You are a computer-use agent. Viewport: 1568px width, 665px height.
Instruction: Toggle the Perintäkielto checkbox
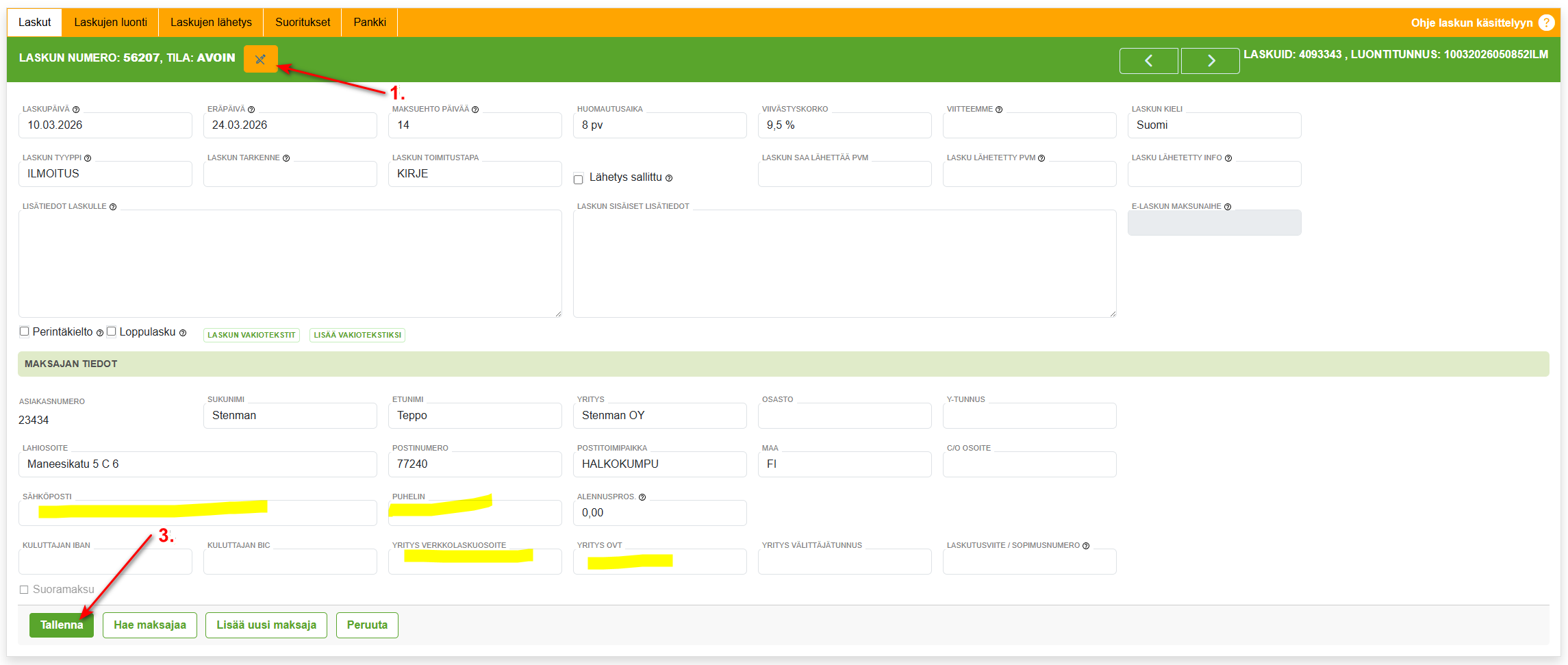(x=25, y=331)
